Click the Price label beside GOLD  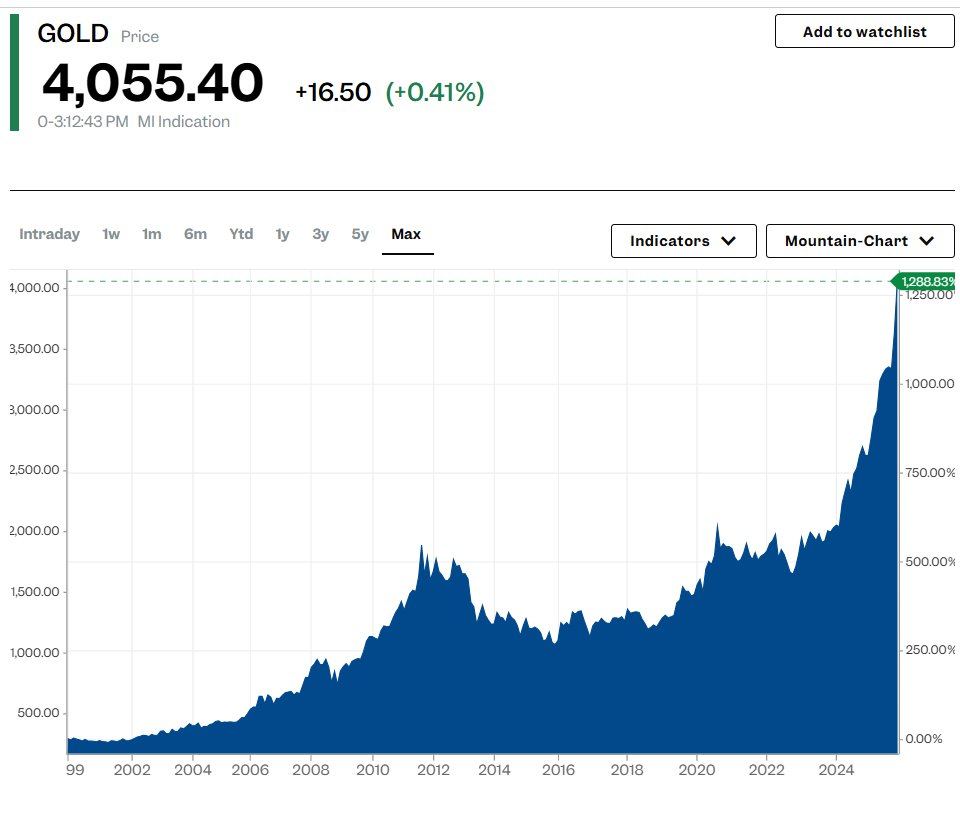point(140,37)
